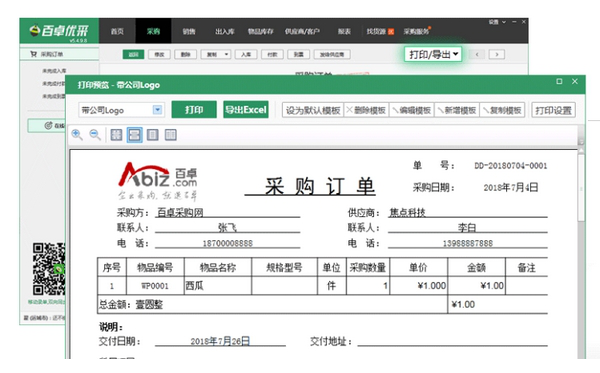
Task: Click the 采购数量 column header
Action: [368, 267]
